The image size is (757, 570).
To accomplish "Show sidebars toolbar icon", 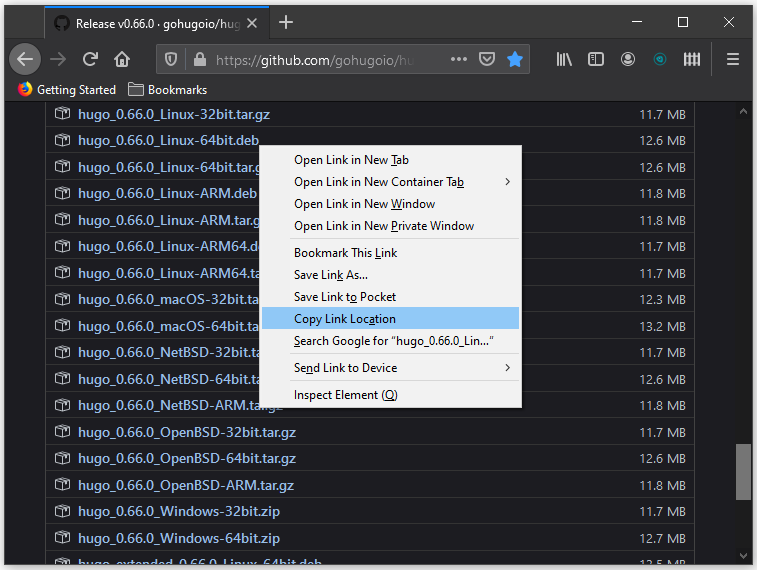I will pyautogui.click(x=596, y=59).
